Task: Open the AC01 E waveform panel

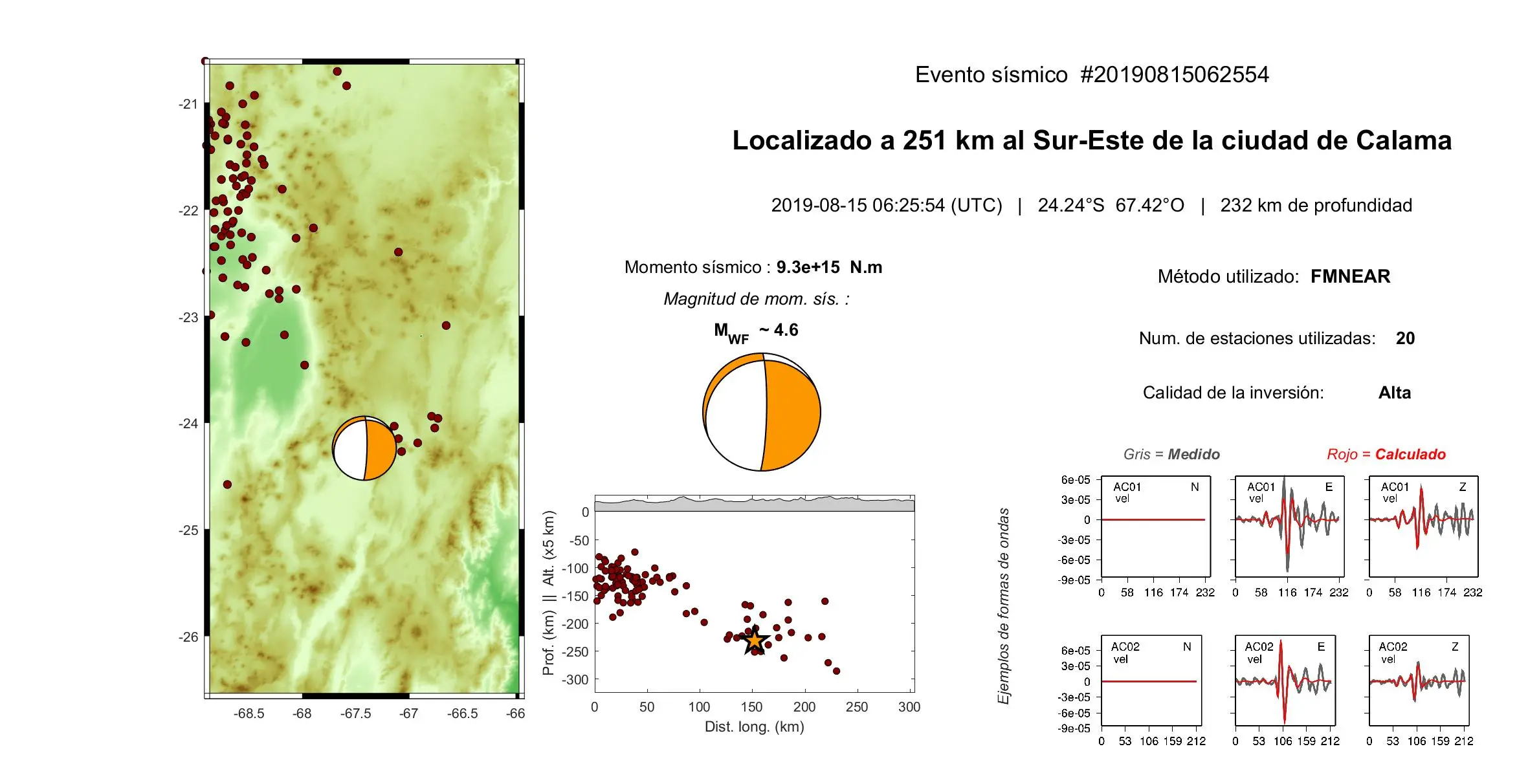Action: click(x=1290, y=527)
